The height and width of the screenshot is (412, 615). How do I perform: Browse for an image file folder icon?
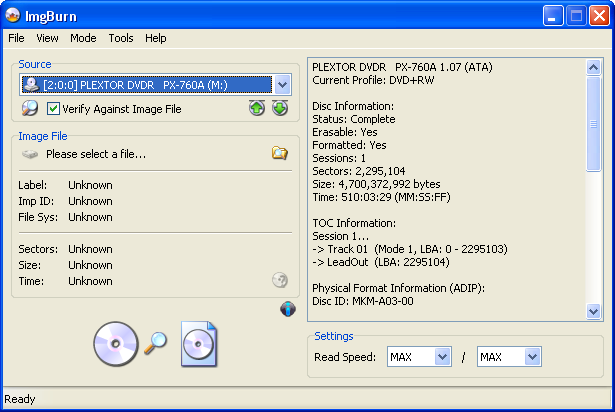pos(280,153)
